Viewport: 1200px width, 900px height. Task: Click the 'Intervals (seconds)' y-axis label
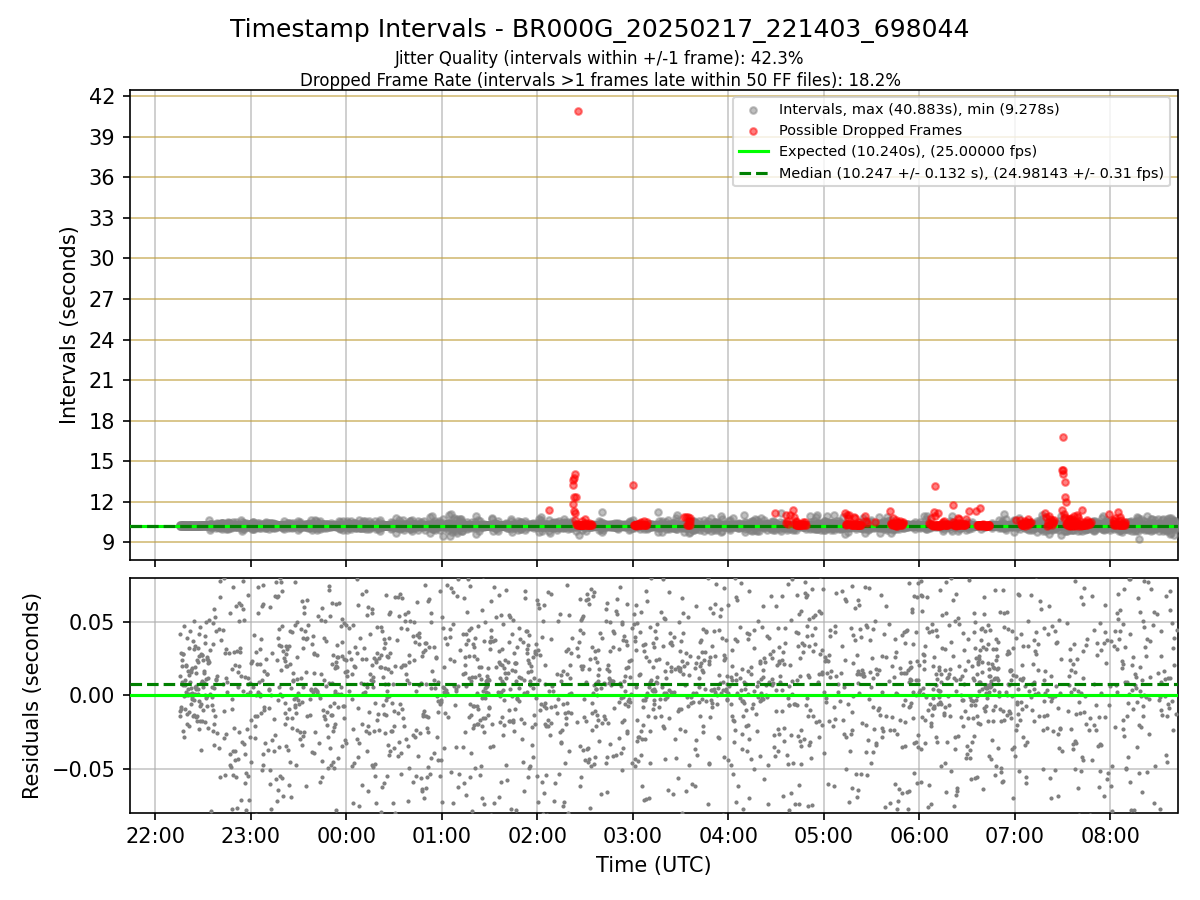click(x=68, y=325)
